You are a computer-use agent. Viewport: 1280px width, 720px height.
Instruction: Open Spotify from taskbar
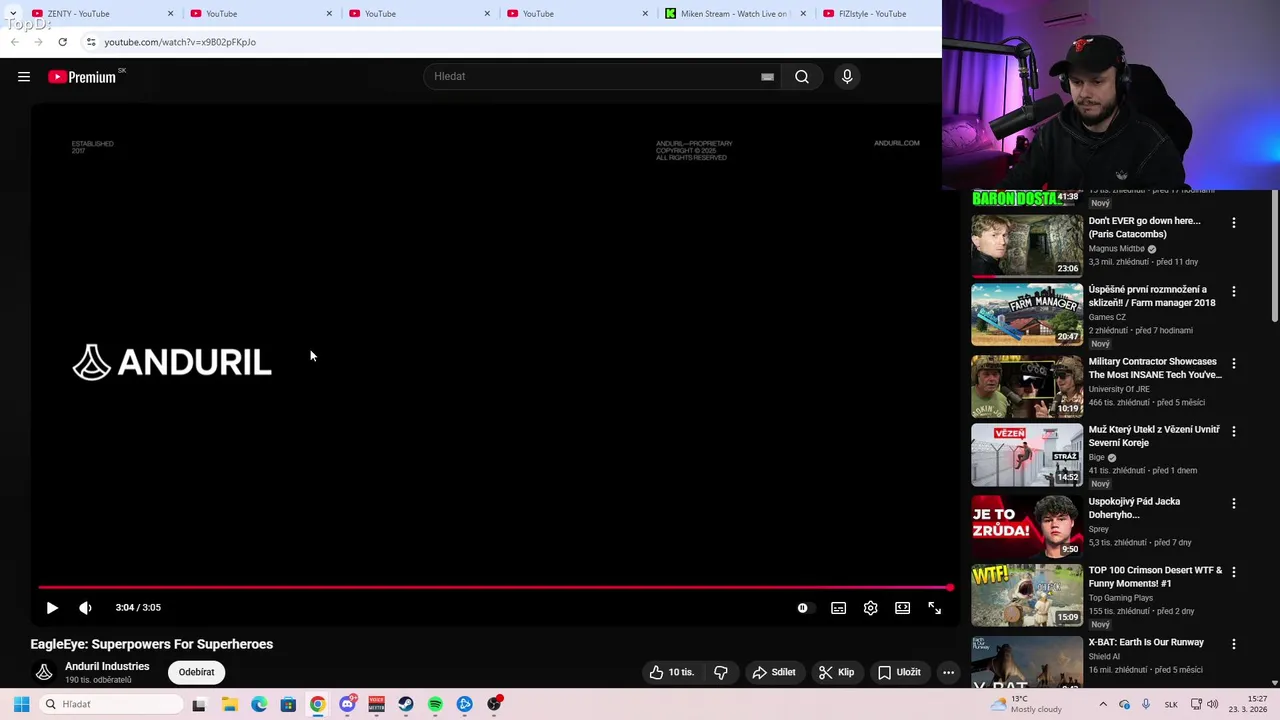[x=435, y=704]
